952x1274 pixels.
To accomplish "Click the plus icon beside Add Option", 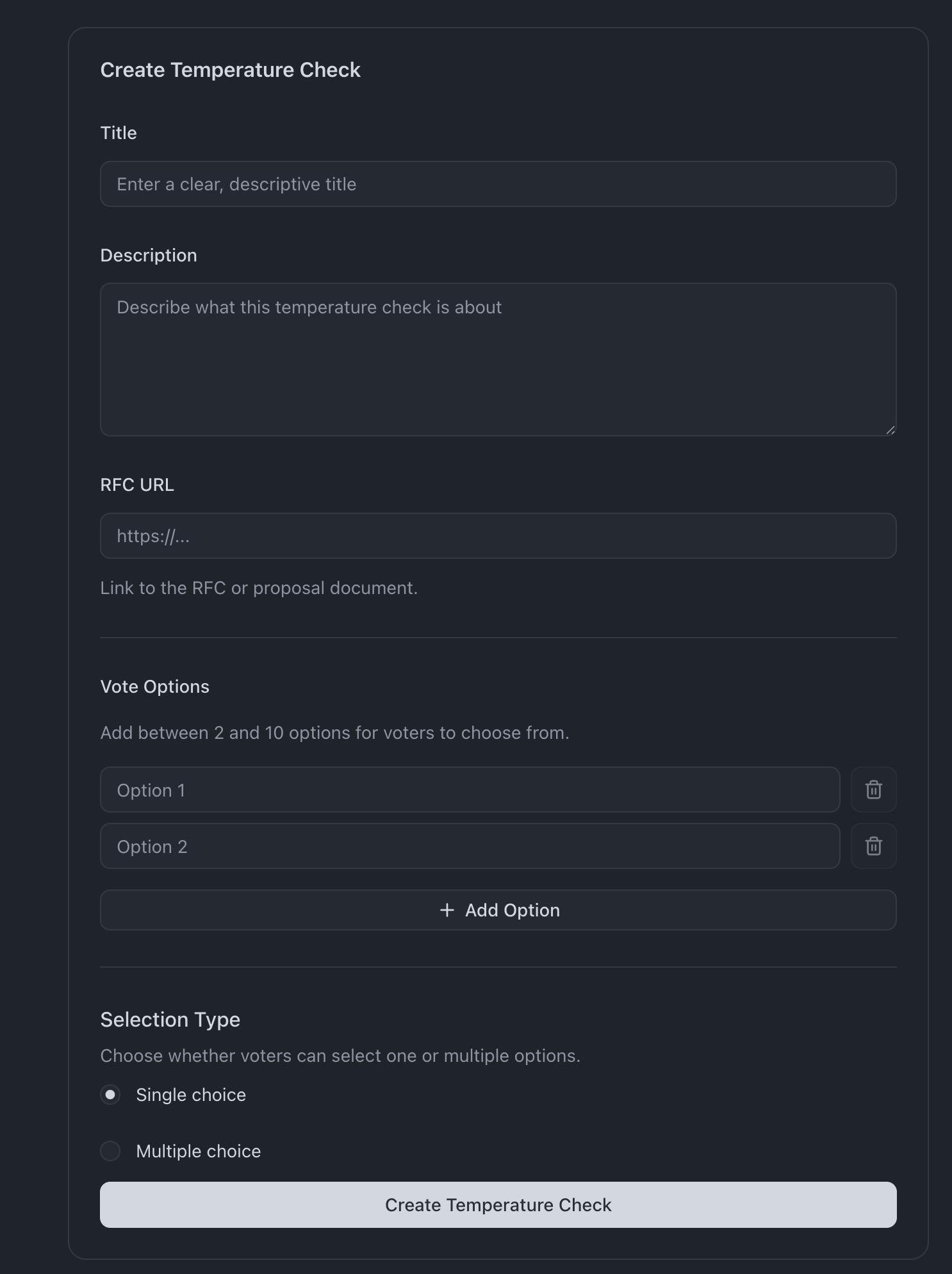I will (x=447, y=910).
